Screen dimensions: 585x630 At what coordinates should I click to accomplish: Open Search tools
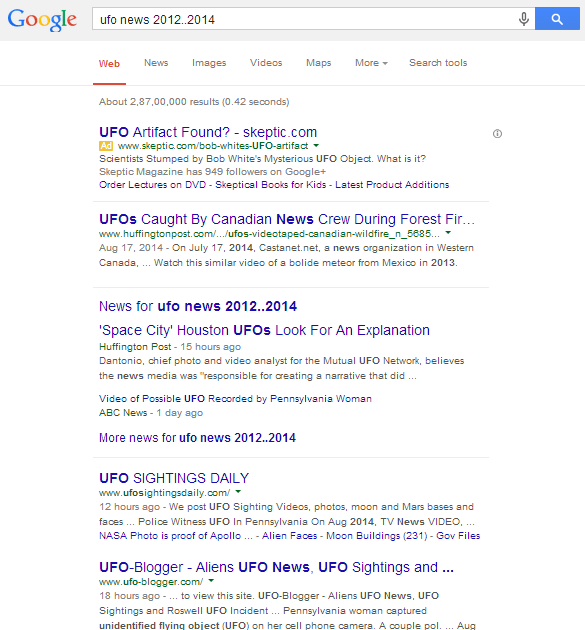tap(438, 63)
